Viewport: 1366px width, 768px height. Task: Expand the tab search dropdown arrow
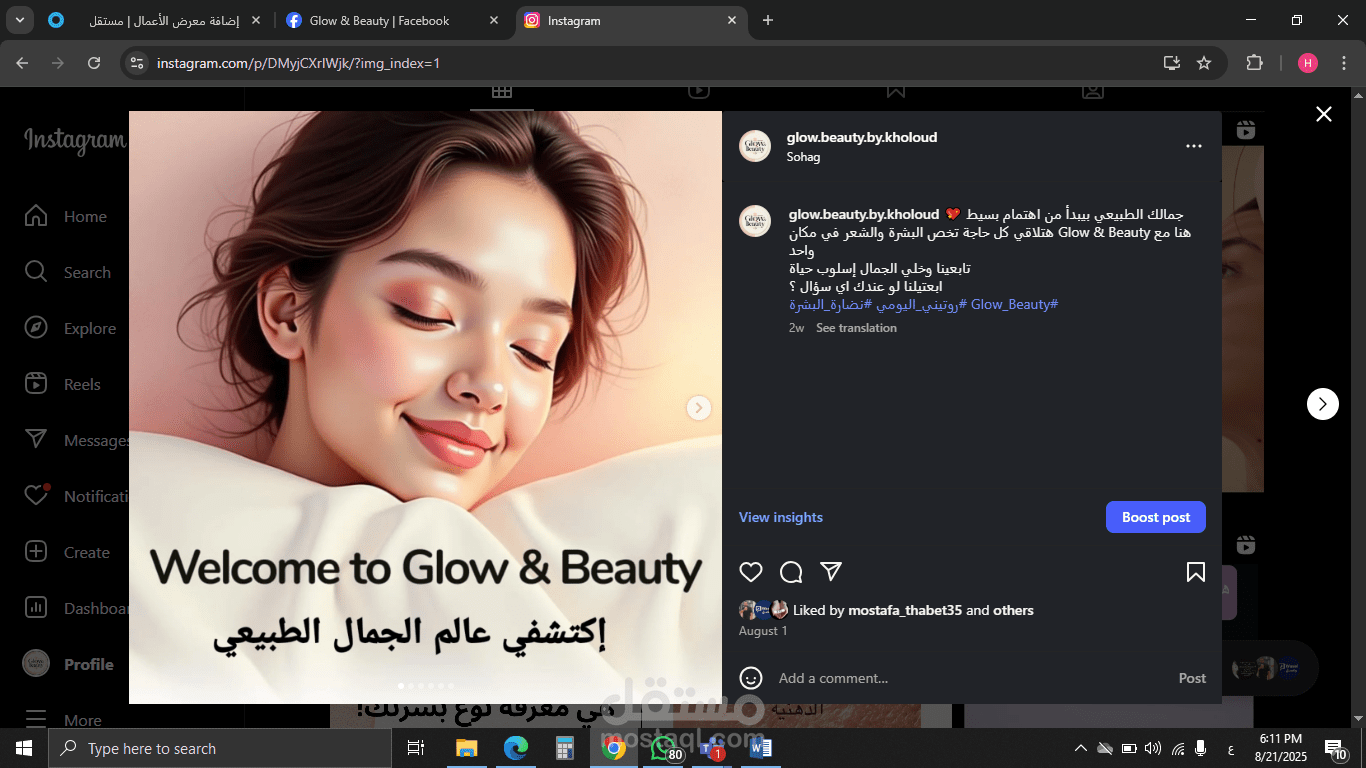[x=20, y=20]
